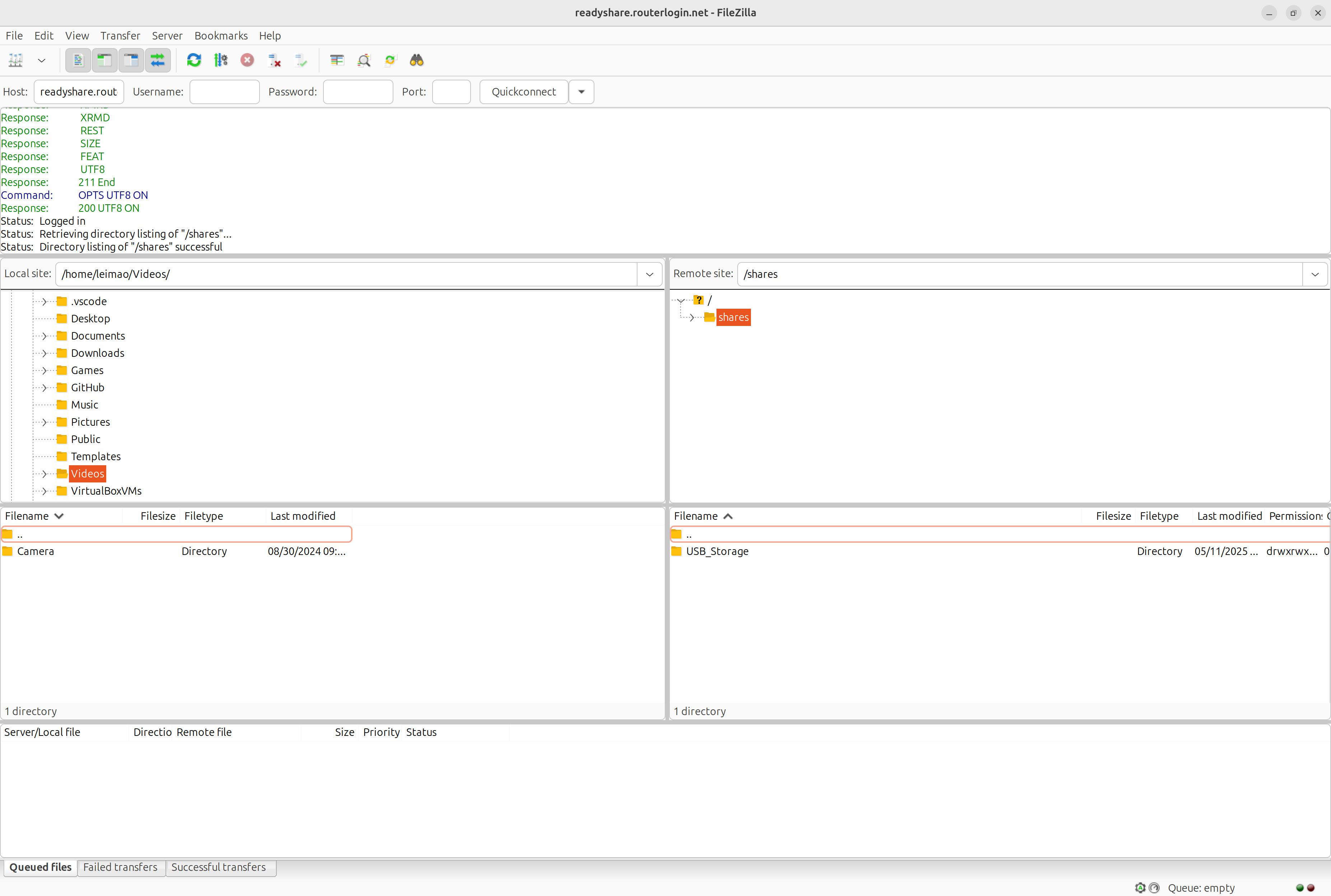Toggle local directory tree display
Viewport: 1331px width, 896px height.
(104, 60)
